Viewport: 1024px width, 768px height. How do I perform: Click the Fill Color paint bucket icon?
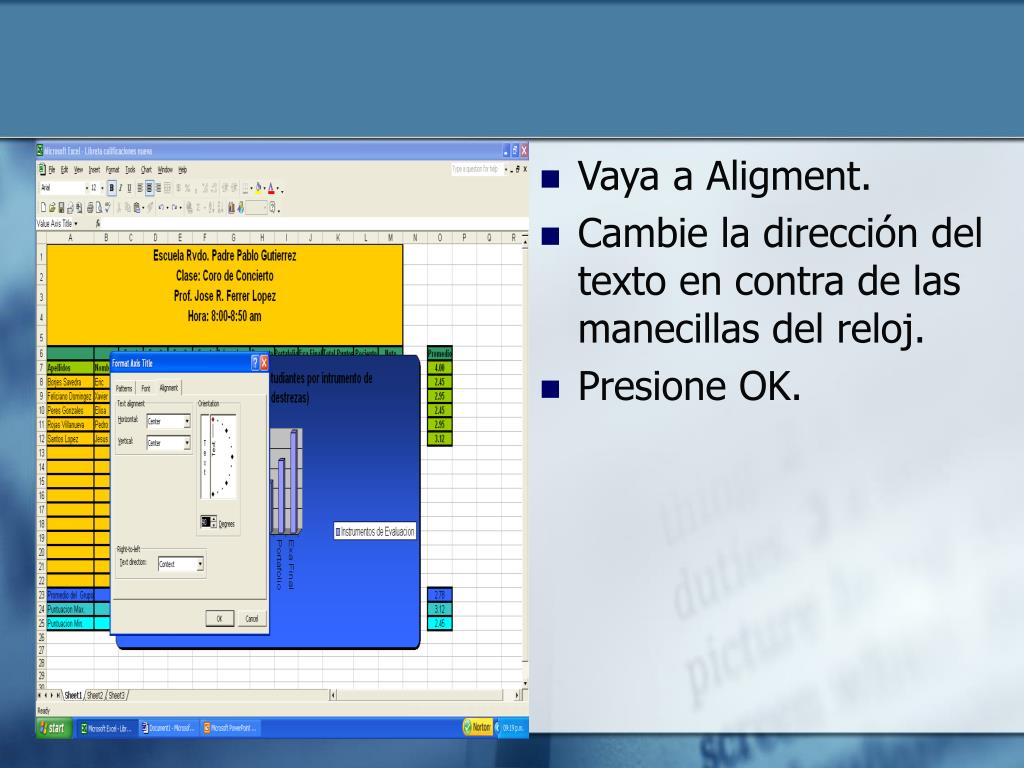pos(258,188)
